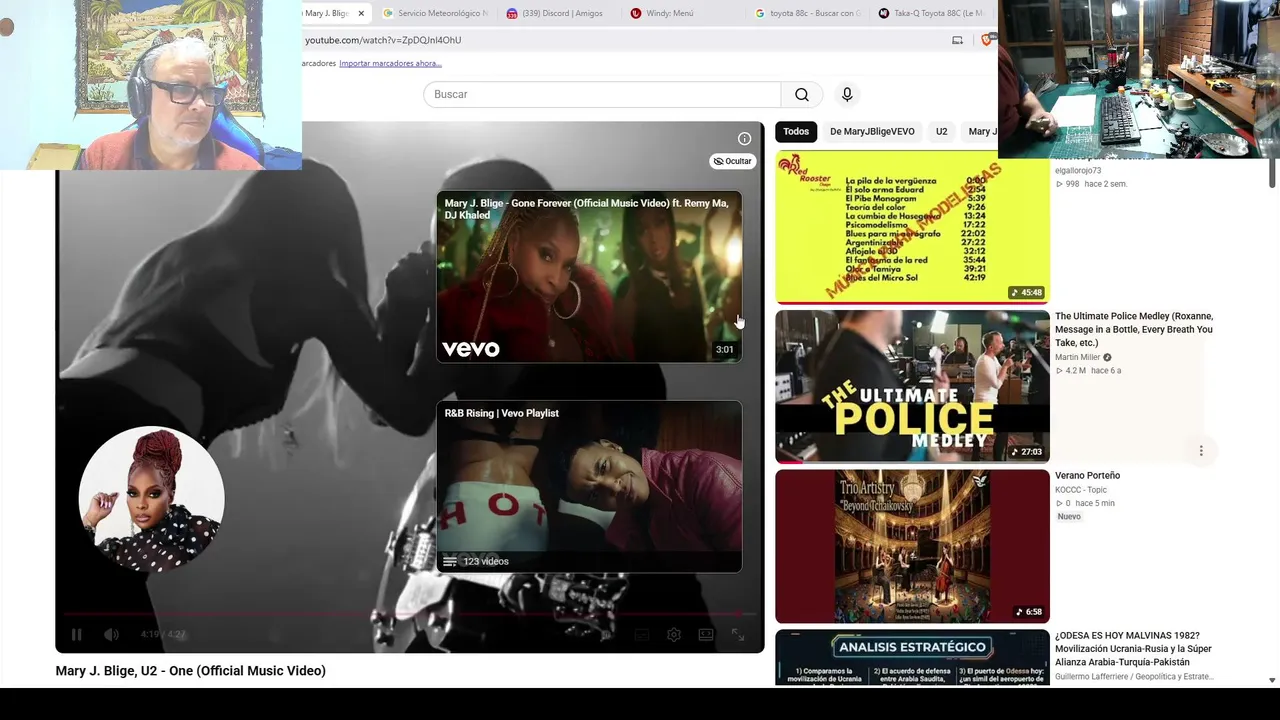Screen dimensions: 1280x720
Task: Open the Red Rooster 45:48 video thumbnail
Action: 912,227
